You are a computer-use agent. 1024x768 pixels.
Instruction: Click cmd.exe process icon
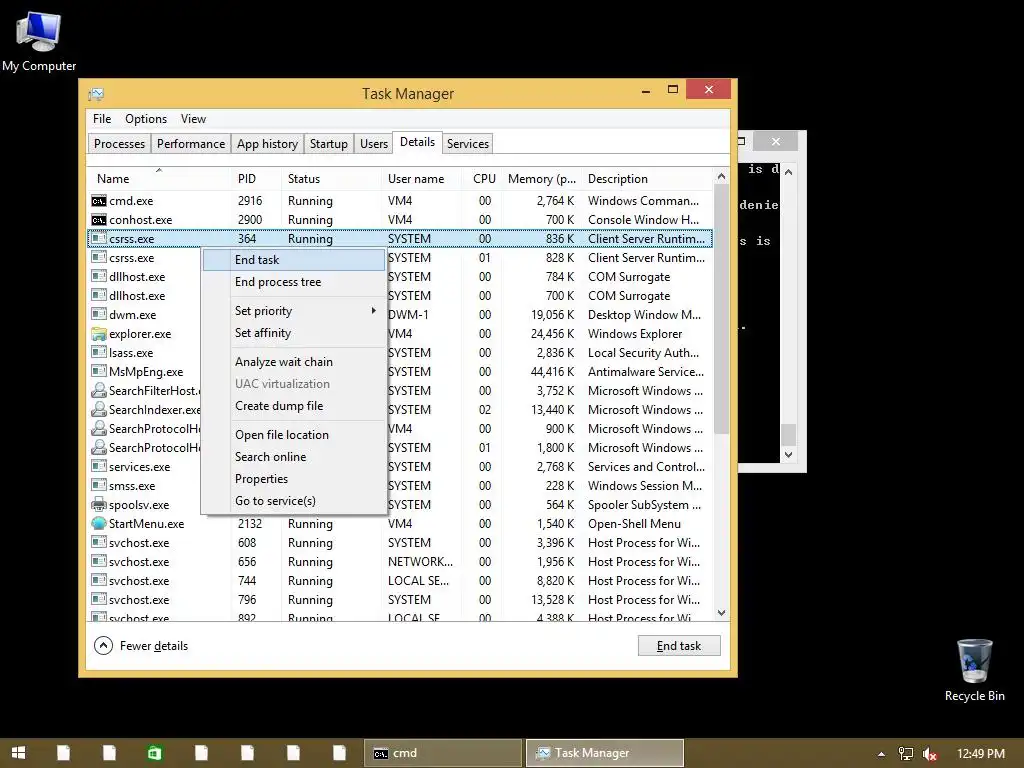[99, 200]
